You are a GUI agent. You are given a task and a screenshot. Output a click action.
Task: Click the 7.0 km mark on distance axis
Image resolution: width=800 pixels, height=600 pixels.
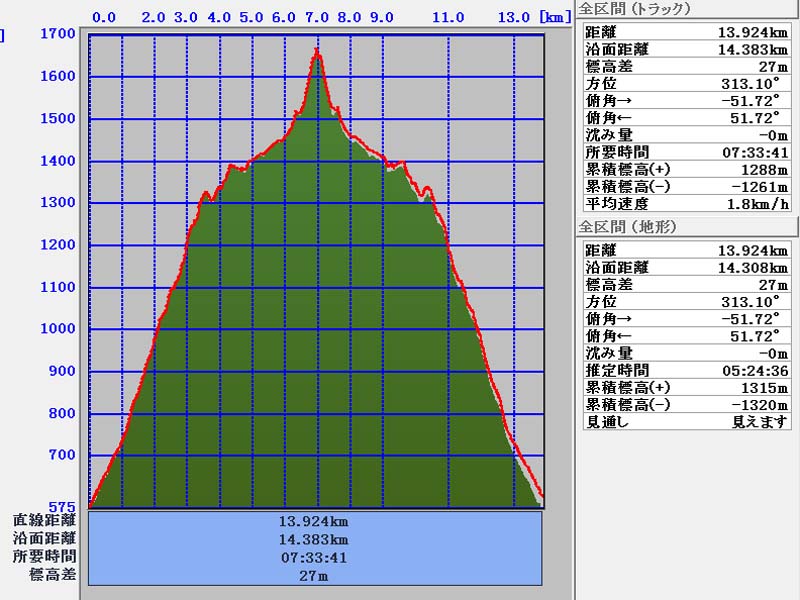(x=318, y=17)
